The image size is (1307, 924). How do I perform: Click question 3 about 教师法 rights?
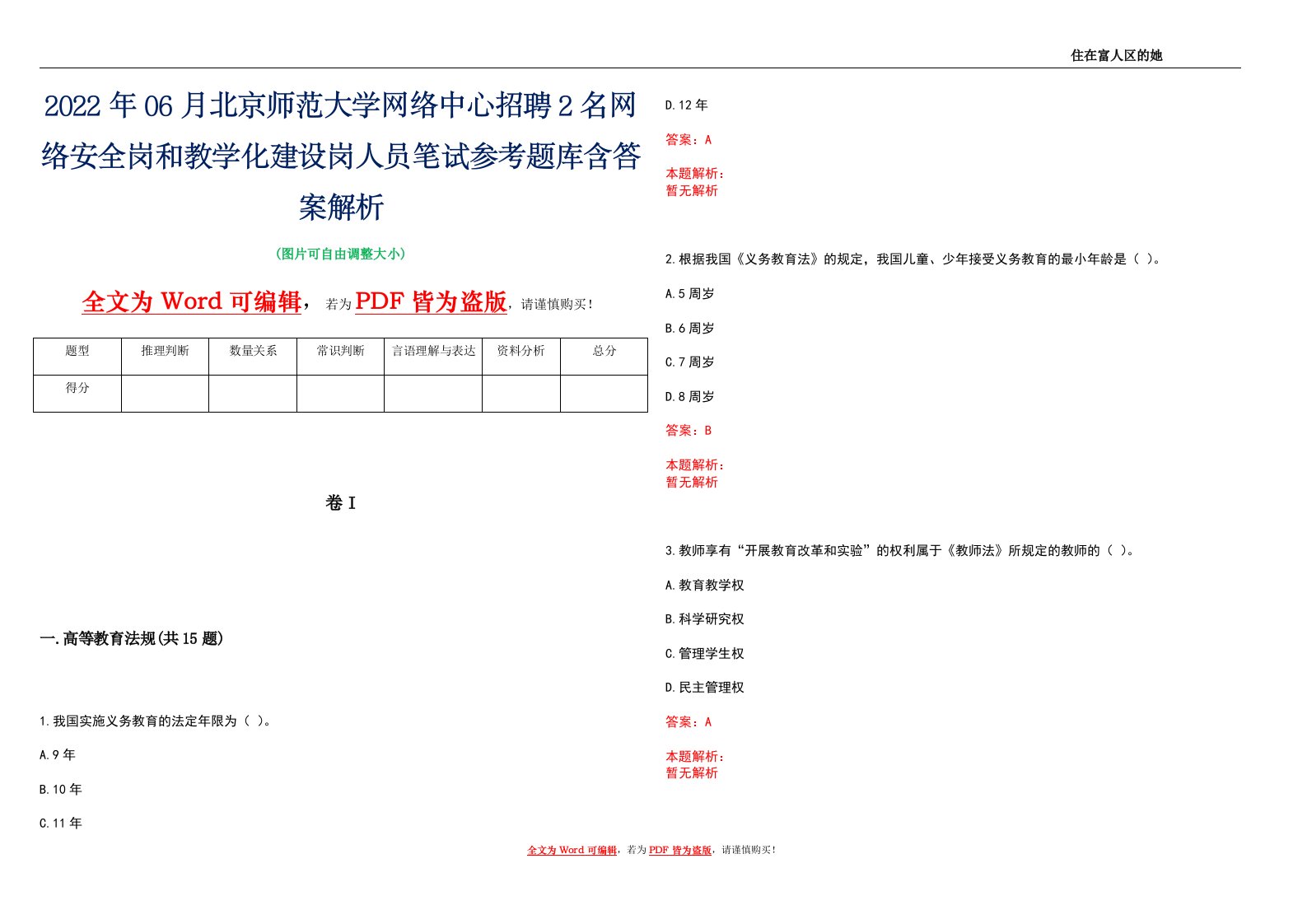(901, 550)
